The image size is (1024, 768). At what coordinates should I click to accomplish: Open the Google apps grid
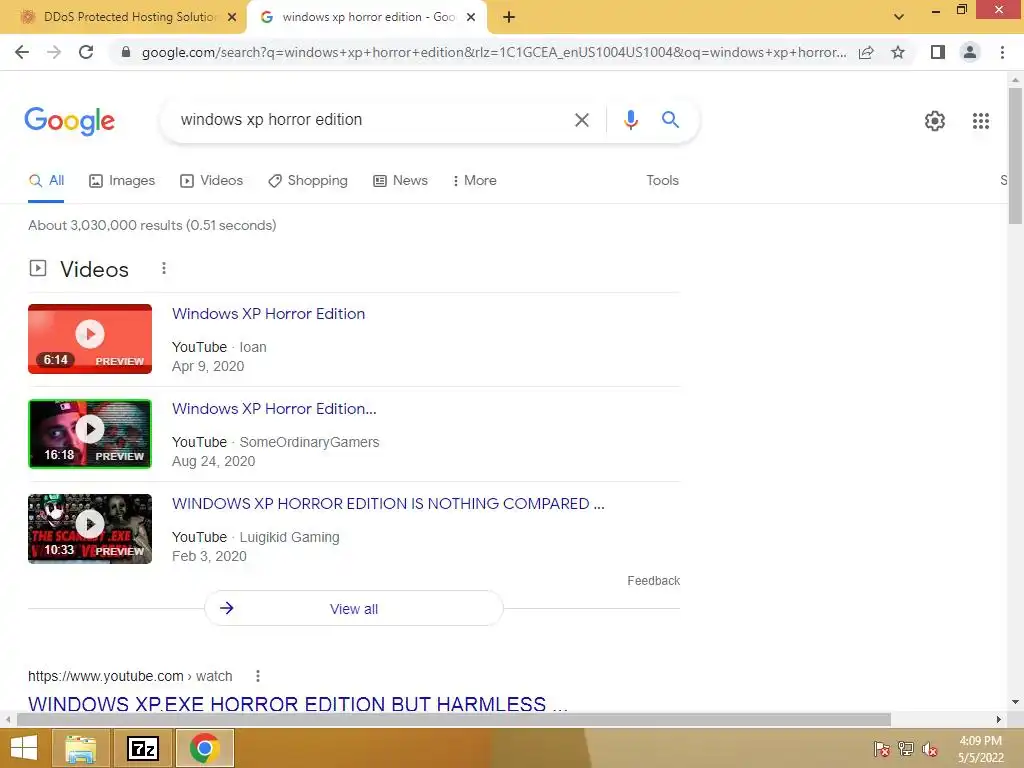(x=980, y=121)
